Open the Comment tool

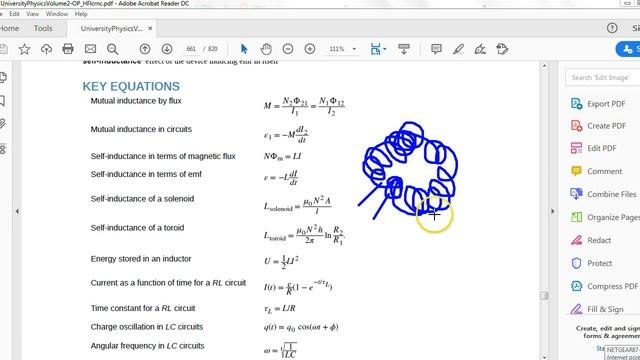click(x=596, y=171)
